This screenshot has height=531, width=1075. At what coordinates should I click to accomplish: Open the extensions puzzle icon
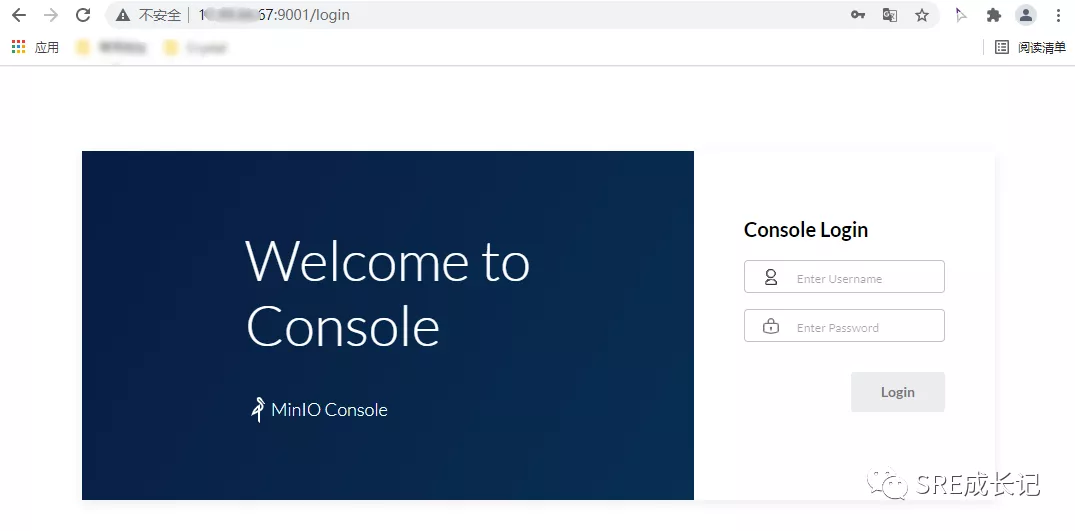(x=993, y=15)
